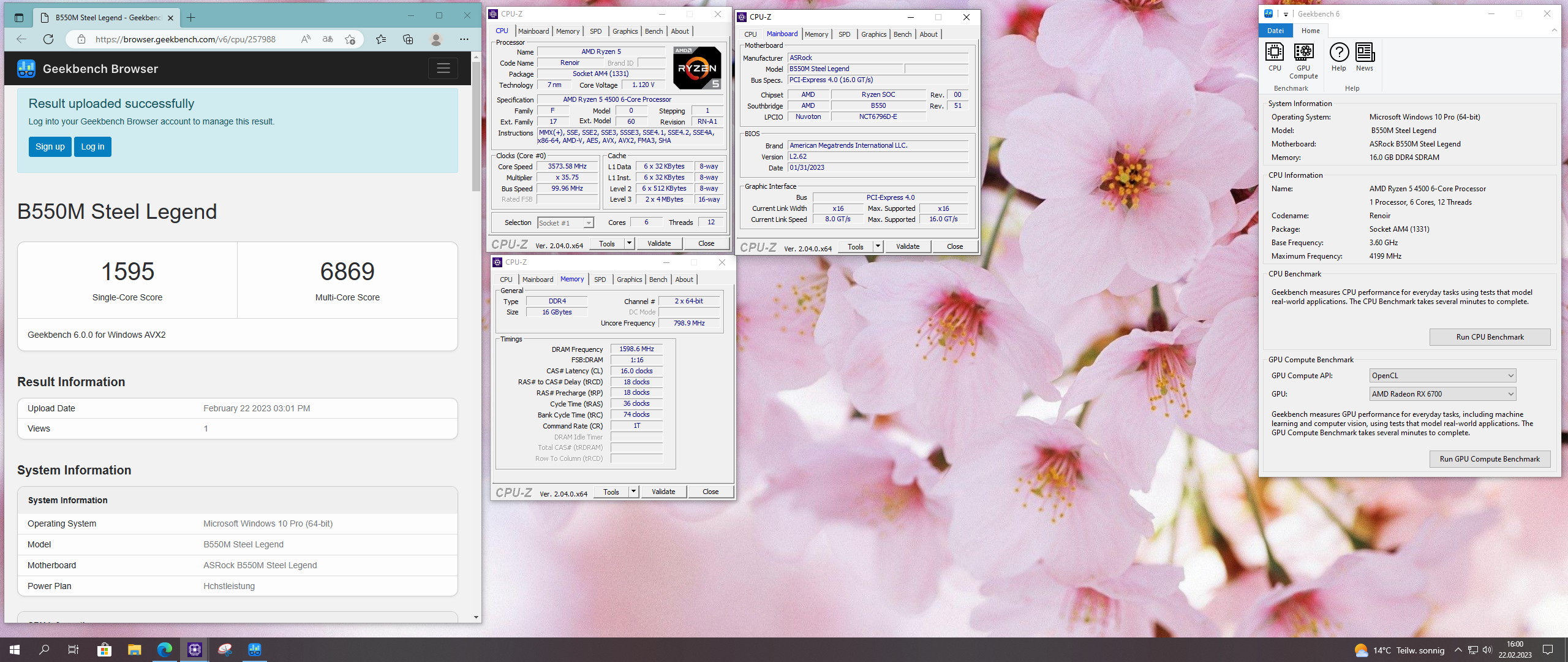Click Run CPU Benchmark button
Image resolution: width=1568 pixels, height=662 pixels.
click(x=1490, y=337)
